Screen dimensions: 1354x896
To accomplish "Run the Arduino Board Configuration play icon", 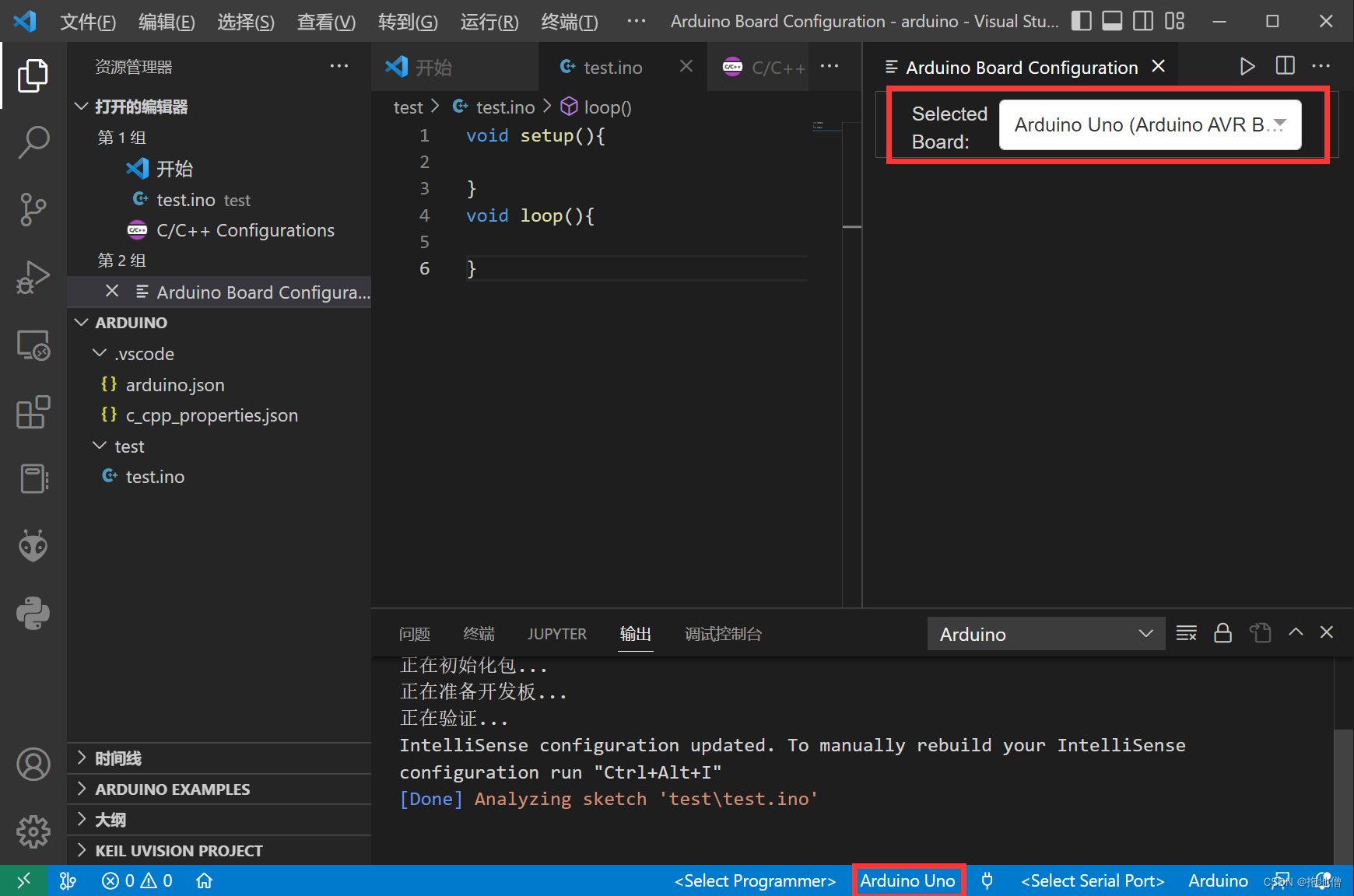I will point(1247,66).
